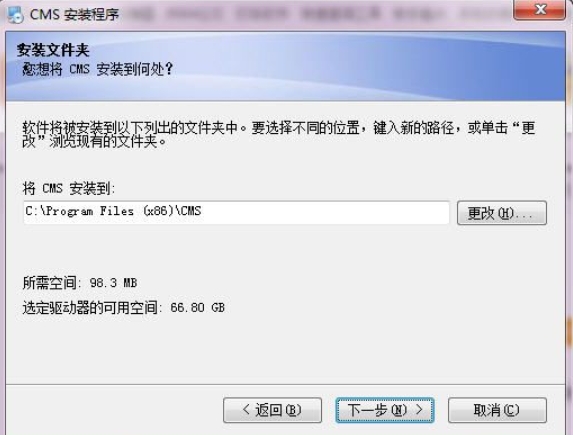The height and width of the screenshot is (435, 573).
Task: Click the CMS installer icon in title bar
Action: (15, 15)
